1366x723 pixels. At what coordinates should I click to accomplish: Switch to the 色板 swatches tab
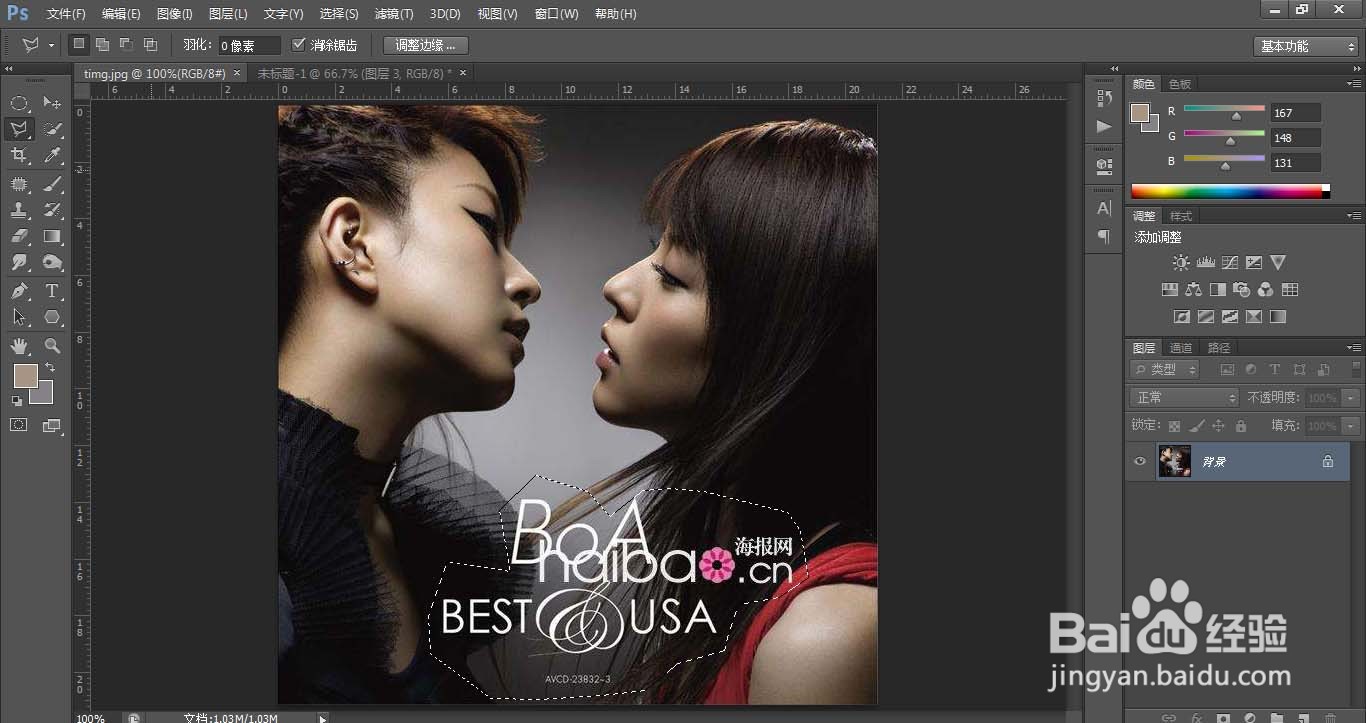click(1180, 84)
